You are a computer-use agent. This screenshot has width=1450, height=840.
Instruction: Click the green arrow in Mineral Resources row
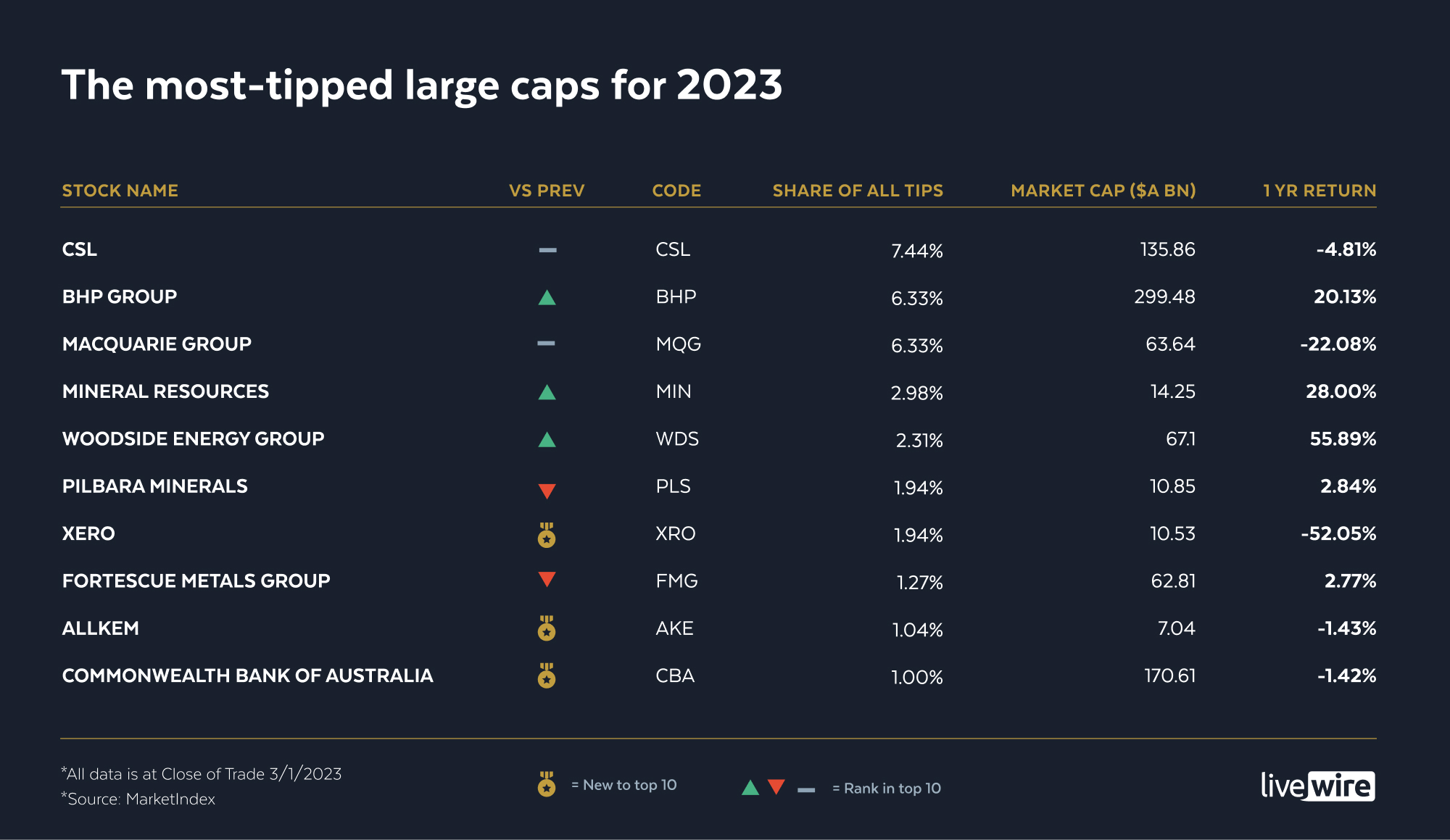point(547,393)
